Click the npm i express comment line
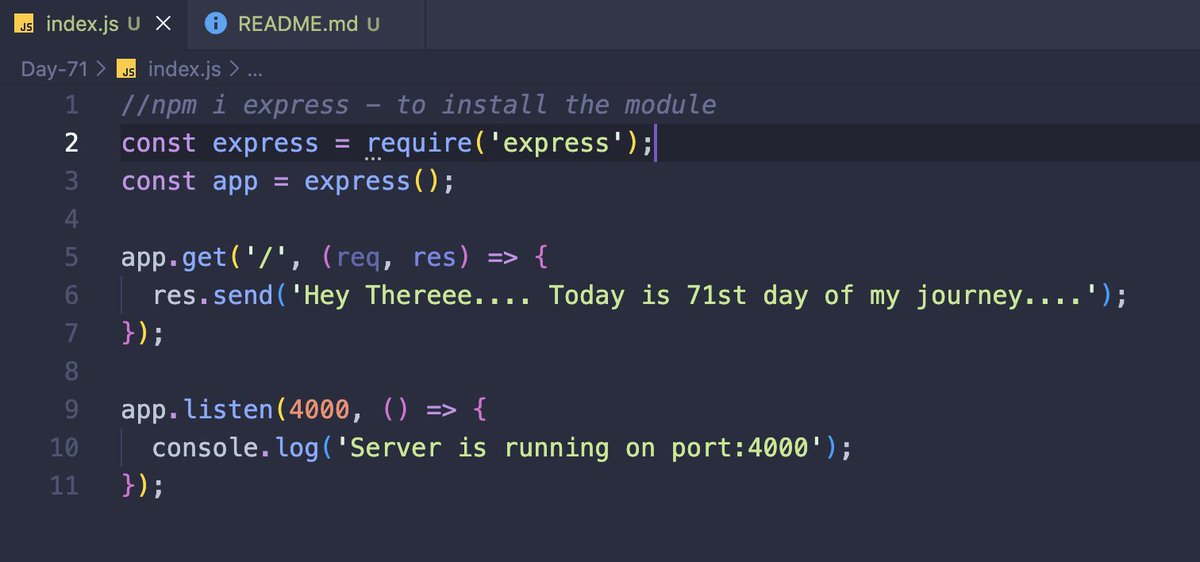The height and width of the screenshot is (562, 1200). [419, 105]
